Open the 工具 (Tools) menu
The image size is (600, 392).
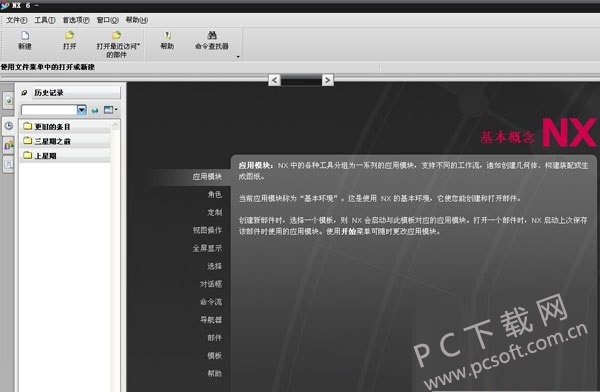[x=45, y=20]
